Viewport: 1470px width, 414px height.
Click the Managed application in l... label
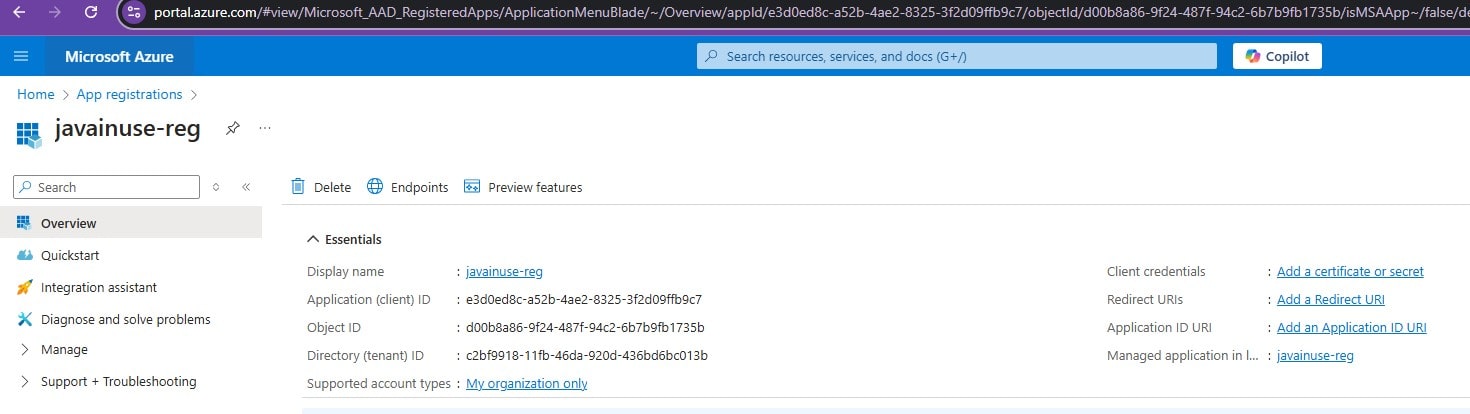[x=1182, y=355]
